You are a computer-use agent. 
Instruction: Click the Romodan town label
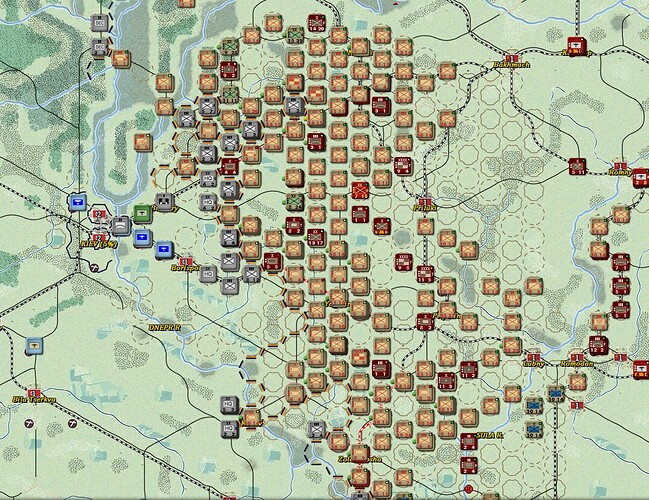(x=577, y=363)
